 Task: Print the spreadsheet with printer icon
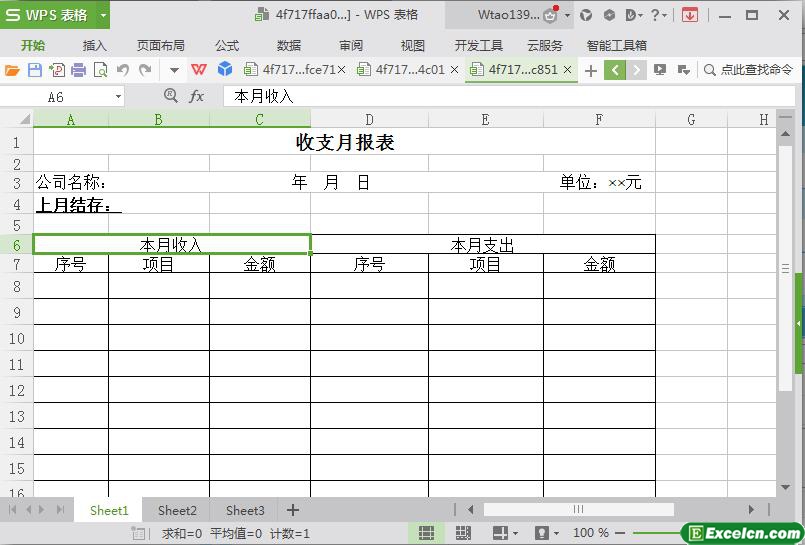click(79, 70)
